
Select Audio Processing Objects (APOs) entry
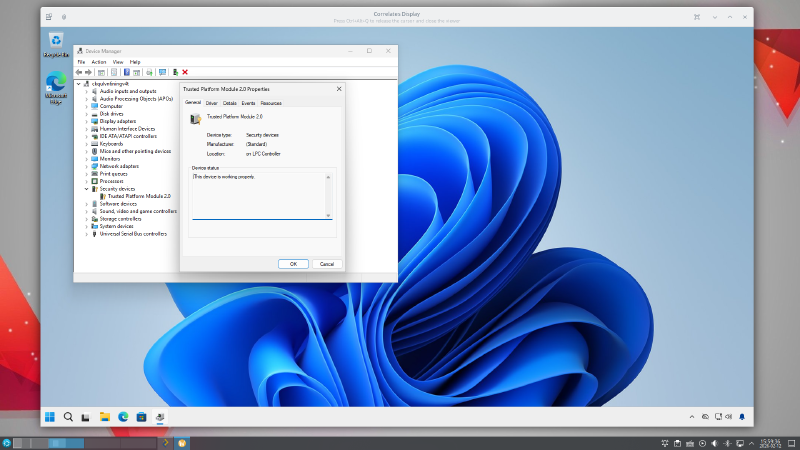[x=136, y=99]
